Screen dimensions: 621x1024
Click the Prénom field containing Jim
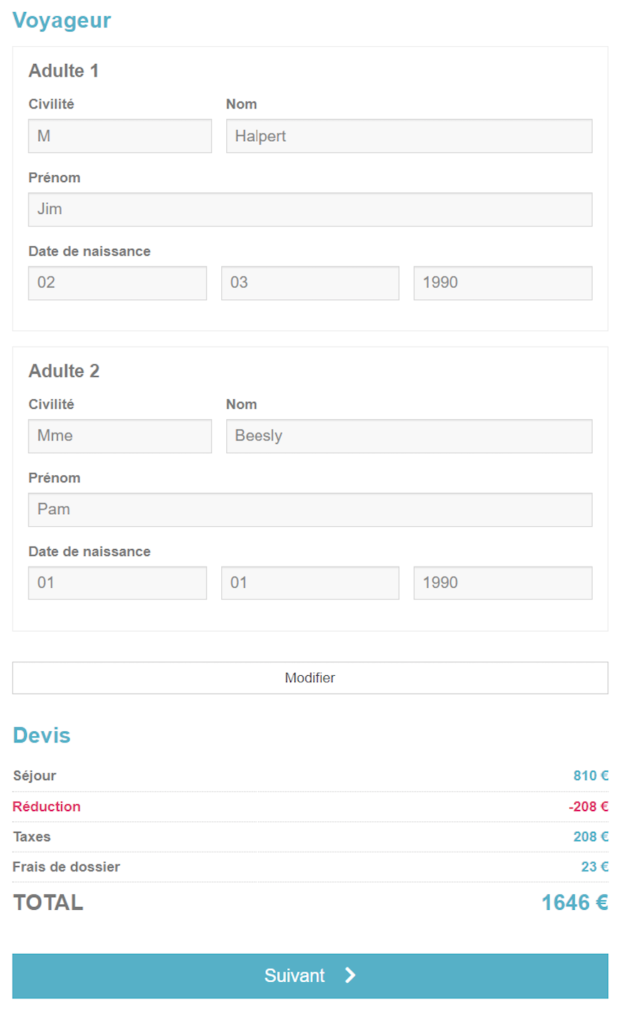click(310, 210)
